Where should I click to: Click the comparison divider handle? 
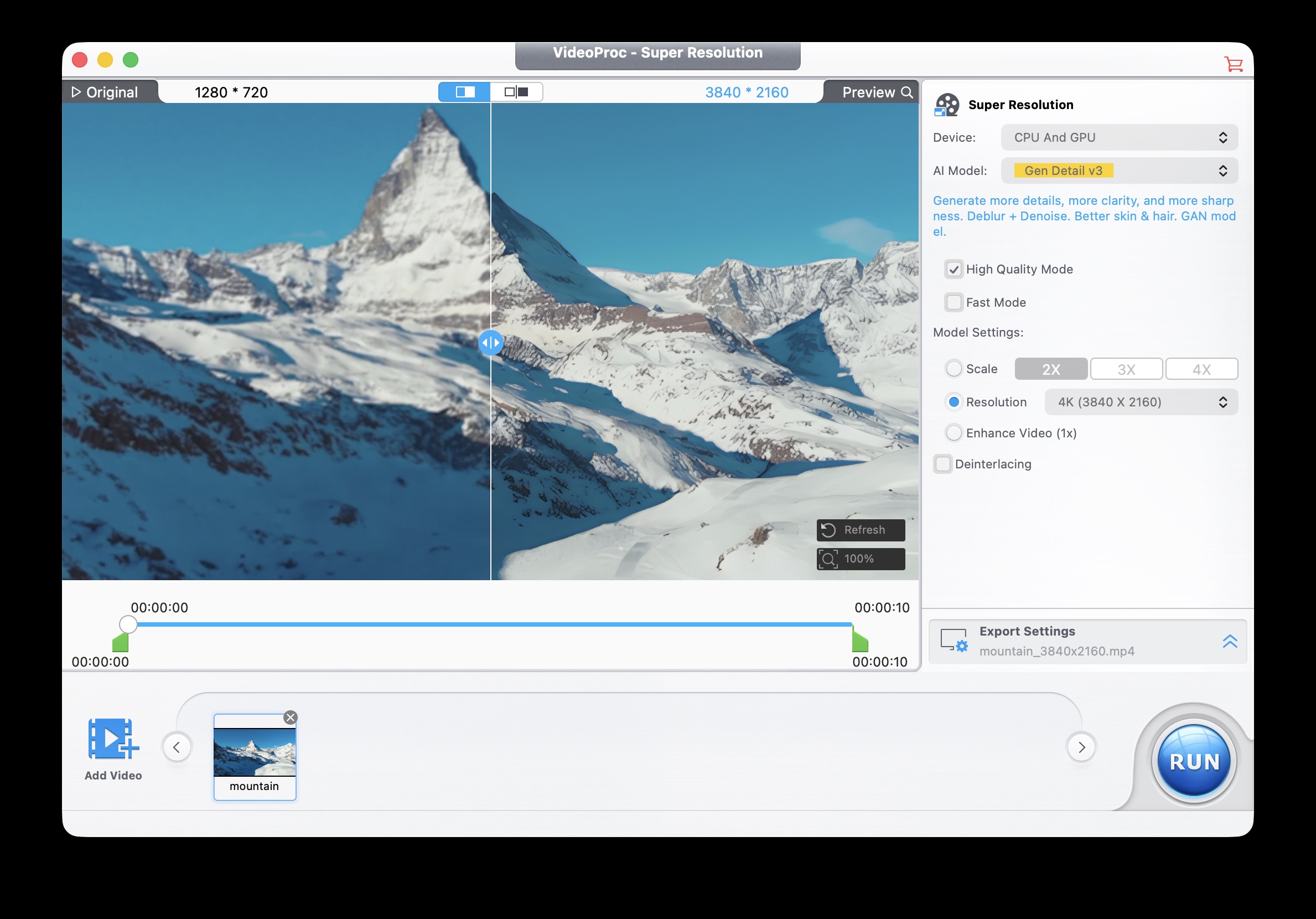click(x=491, y=343)
